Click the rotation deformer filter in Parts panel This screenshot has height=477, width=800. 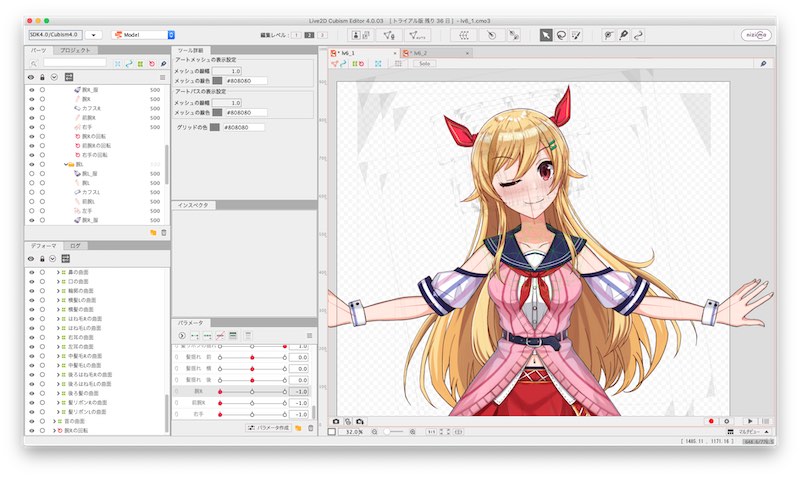tap(152, 64)
